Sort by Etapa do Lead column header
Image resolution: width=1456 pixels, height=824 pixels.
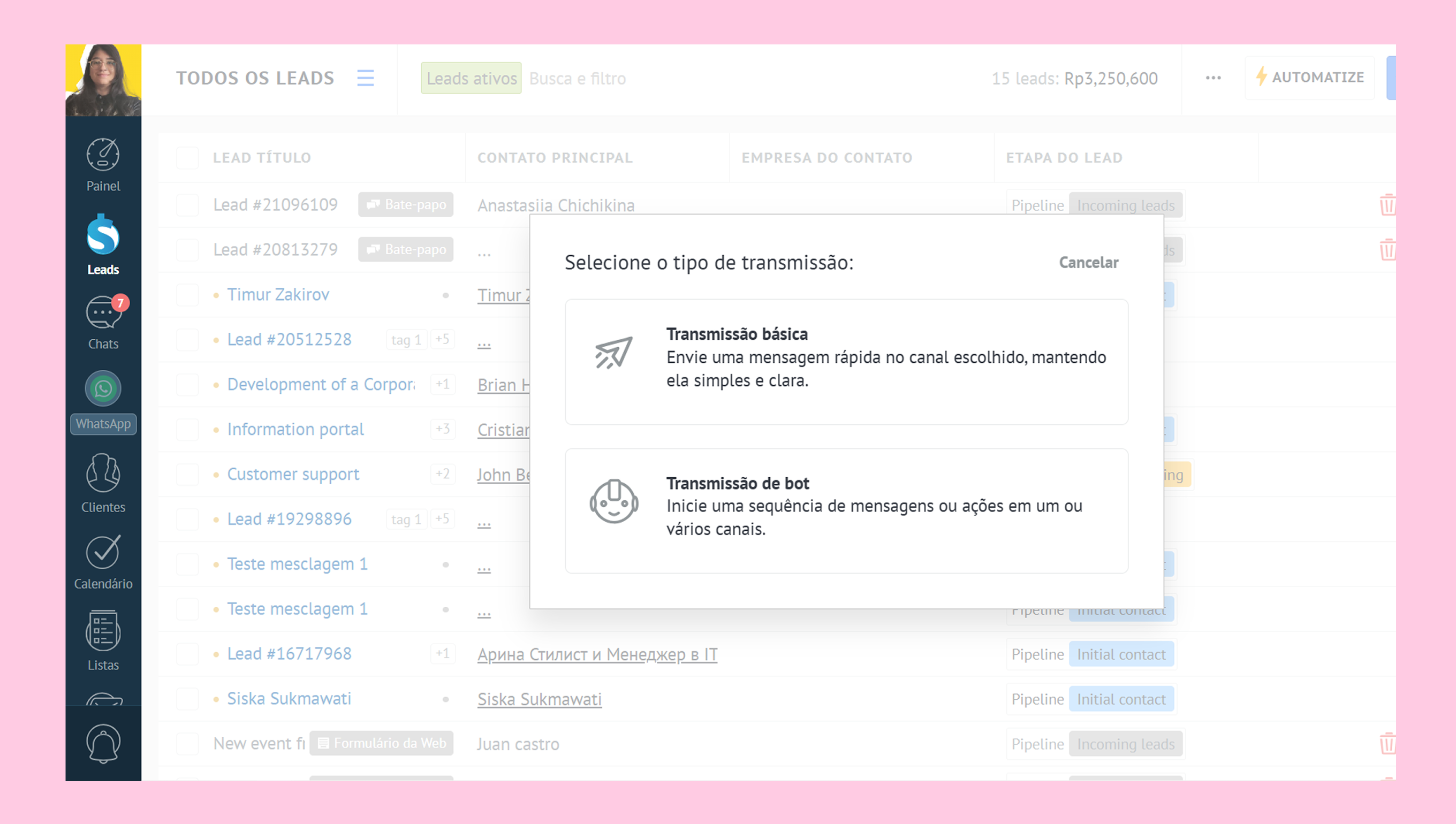click(1064, 158)
